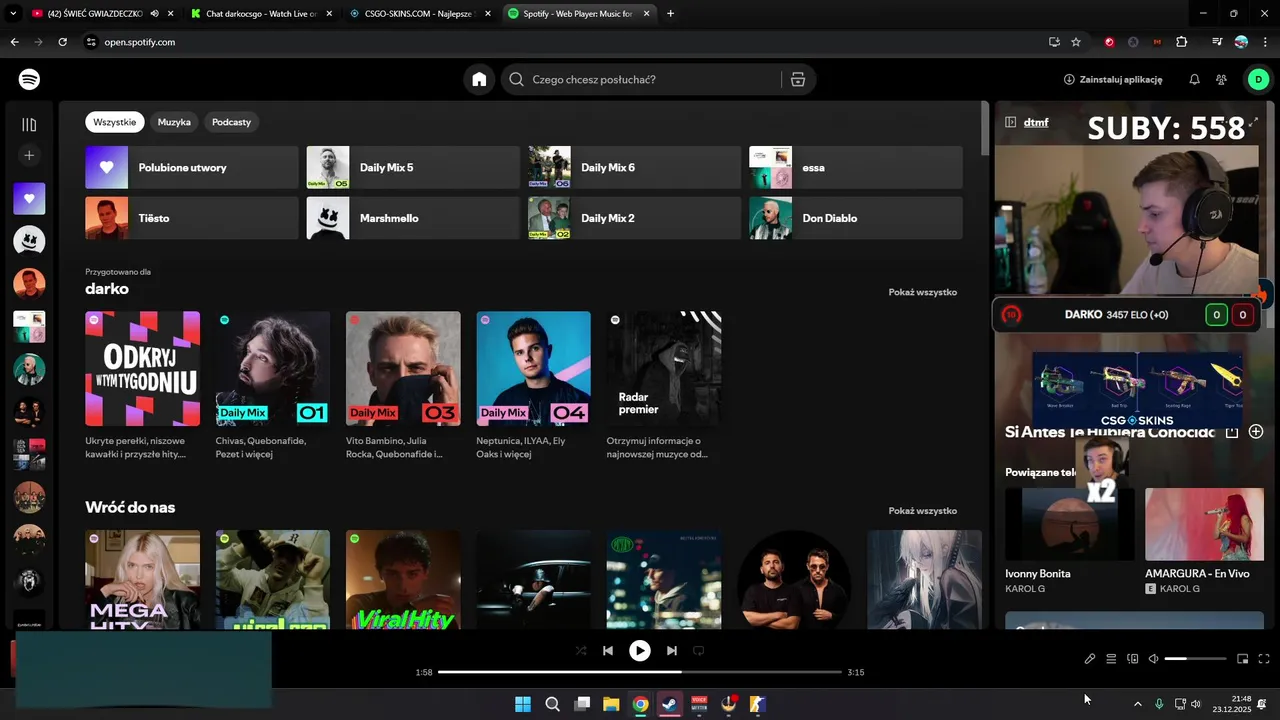The height and width of the screenshot is (720, 1280).
Task: Bookmark this page with star icon
Action: coord(1076,42)
